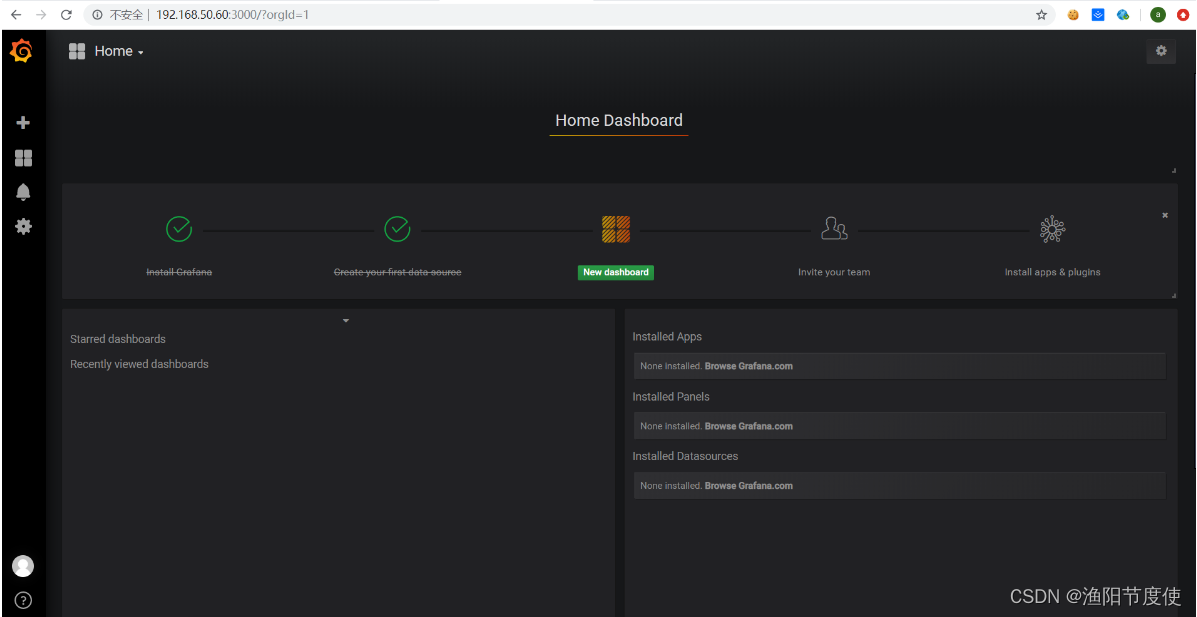Click the red browser update icon

[1183, 15]
